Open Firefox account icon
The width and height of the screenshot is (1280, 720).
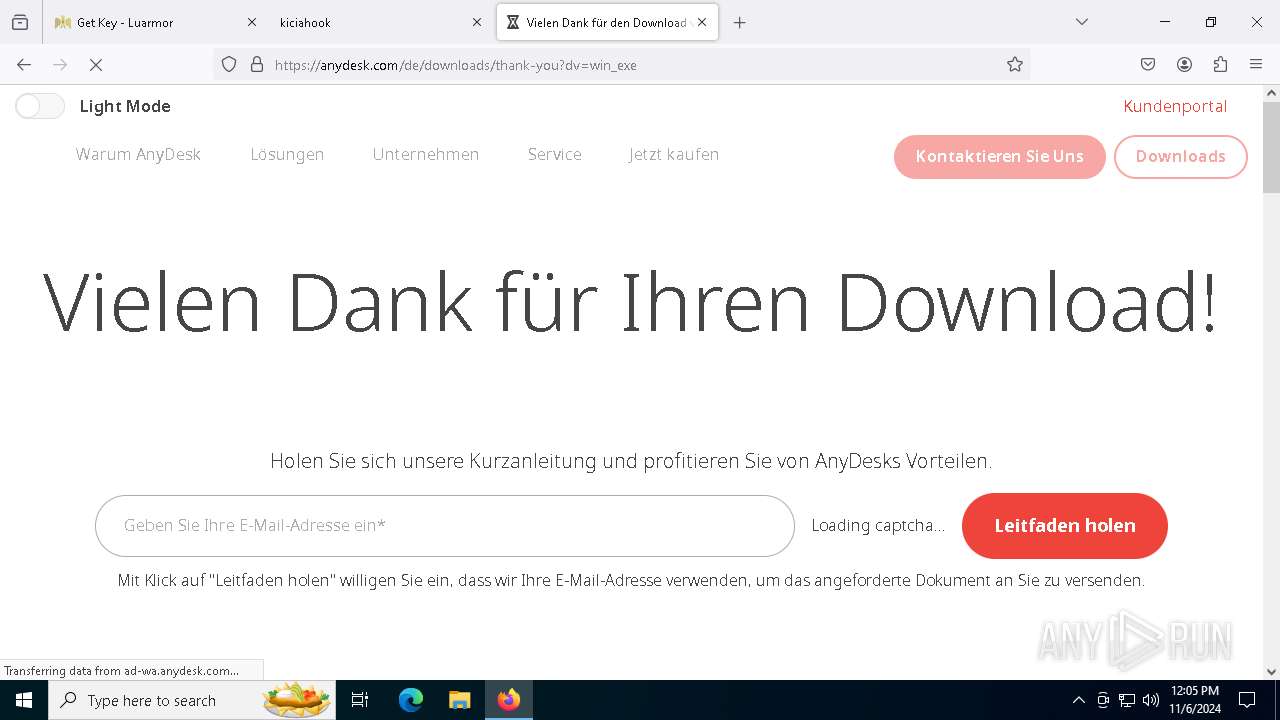click(x=1184, y=64)
